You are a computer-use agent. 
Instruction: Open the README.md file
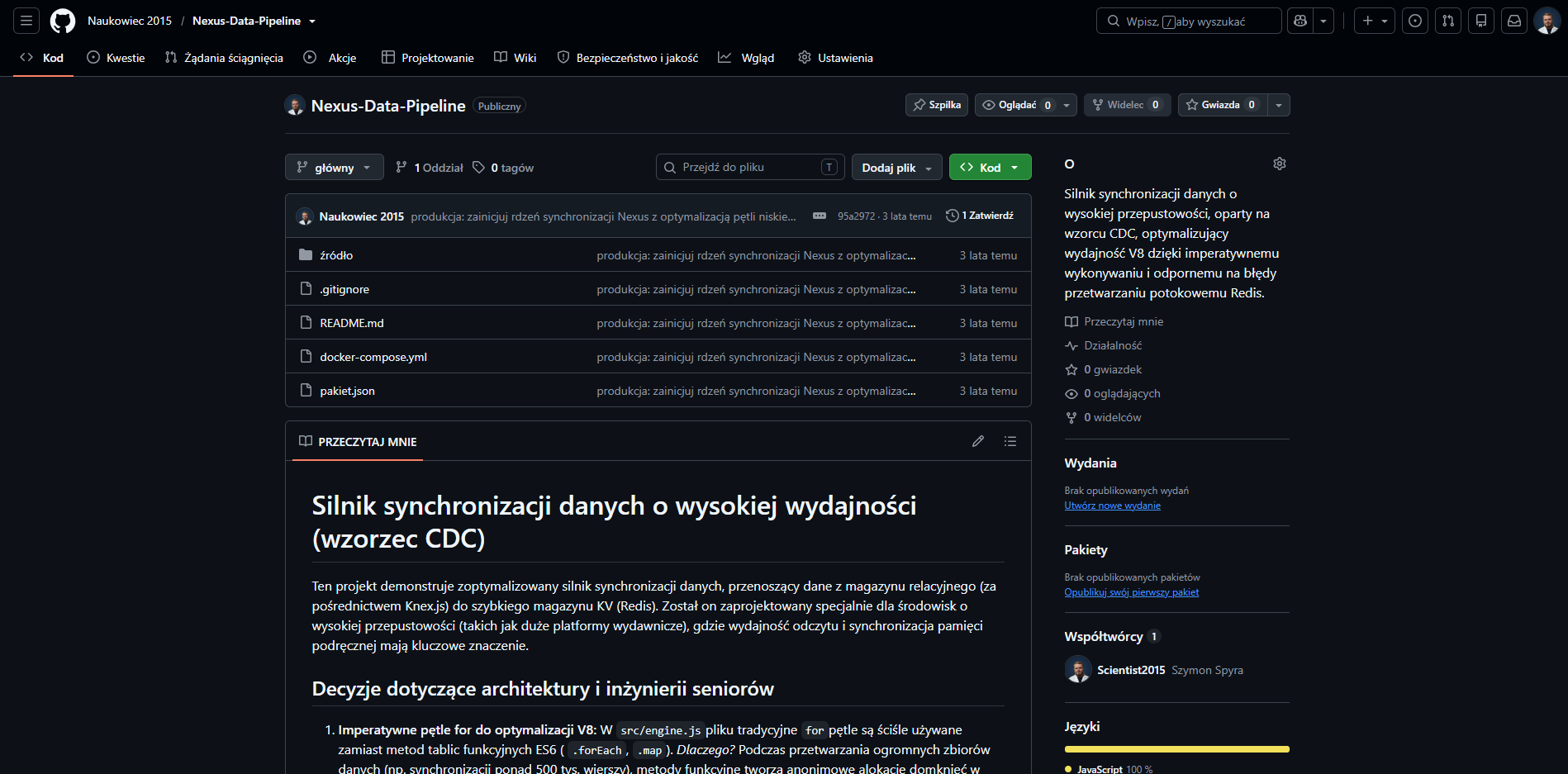352,323
